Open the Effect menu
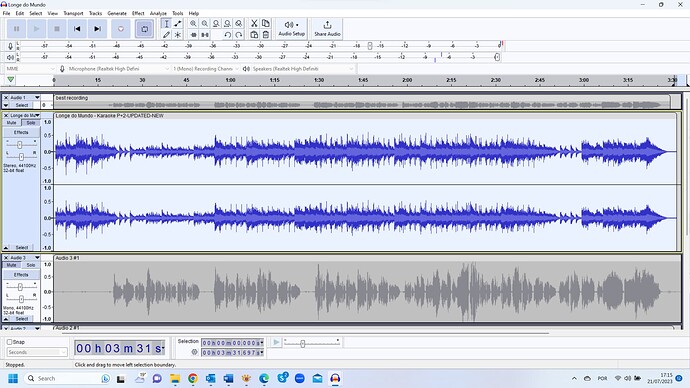Viewport: 690px width, 388px height. coord(138,13)
